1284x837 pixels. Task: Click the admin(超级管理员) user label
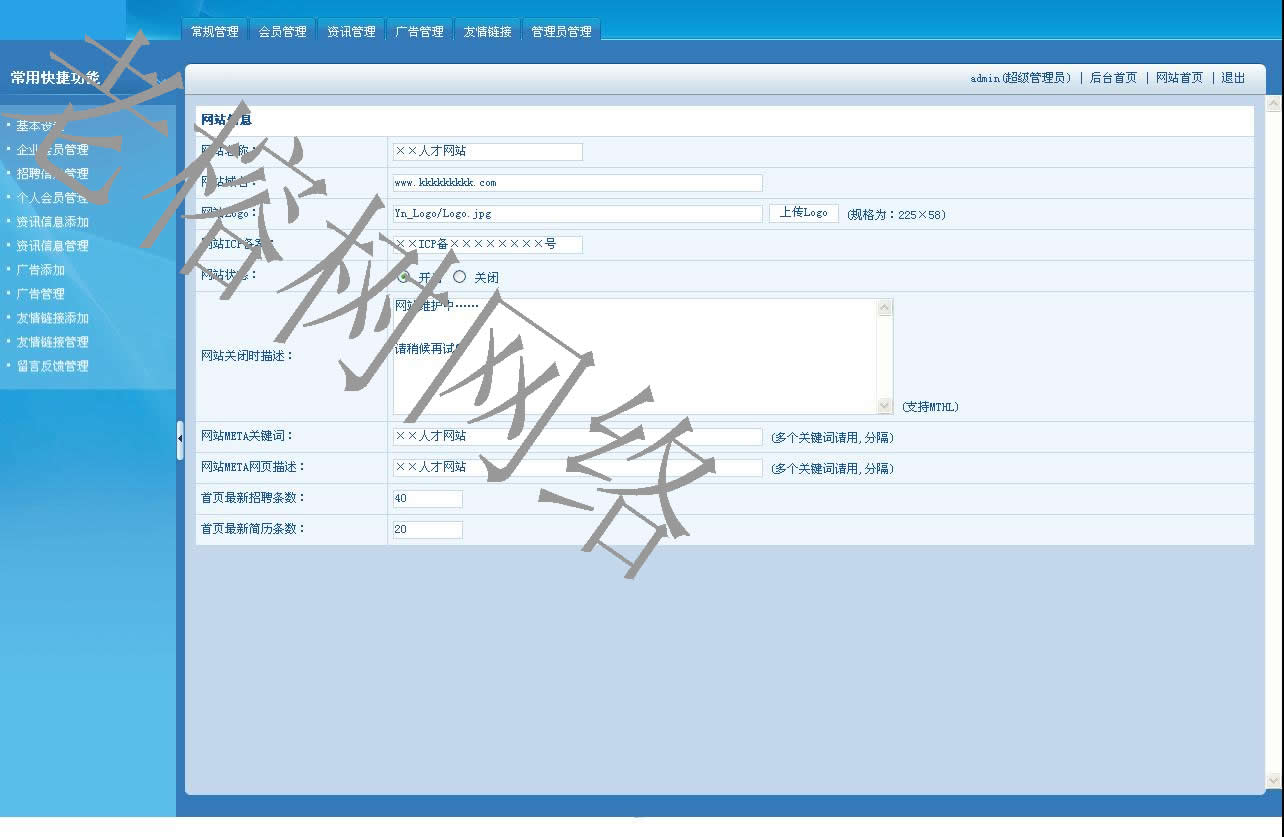pyautogui.click(x=1020, y=78)
